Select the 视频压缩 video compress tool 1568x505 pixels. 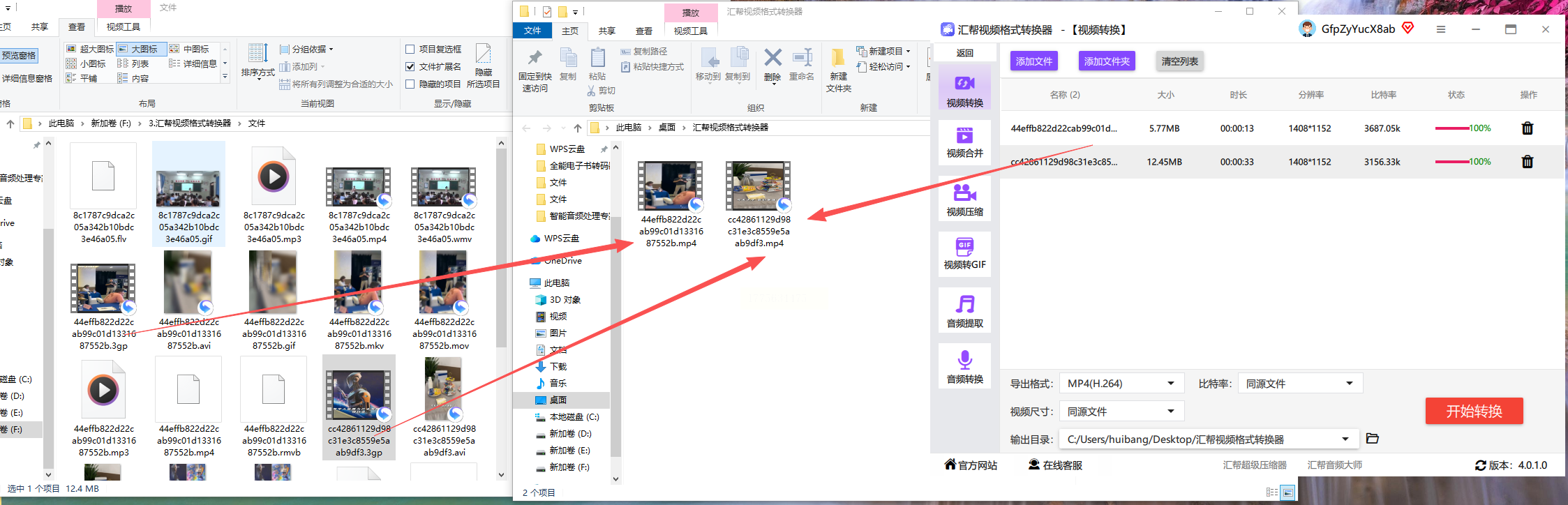pos(964,199)
